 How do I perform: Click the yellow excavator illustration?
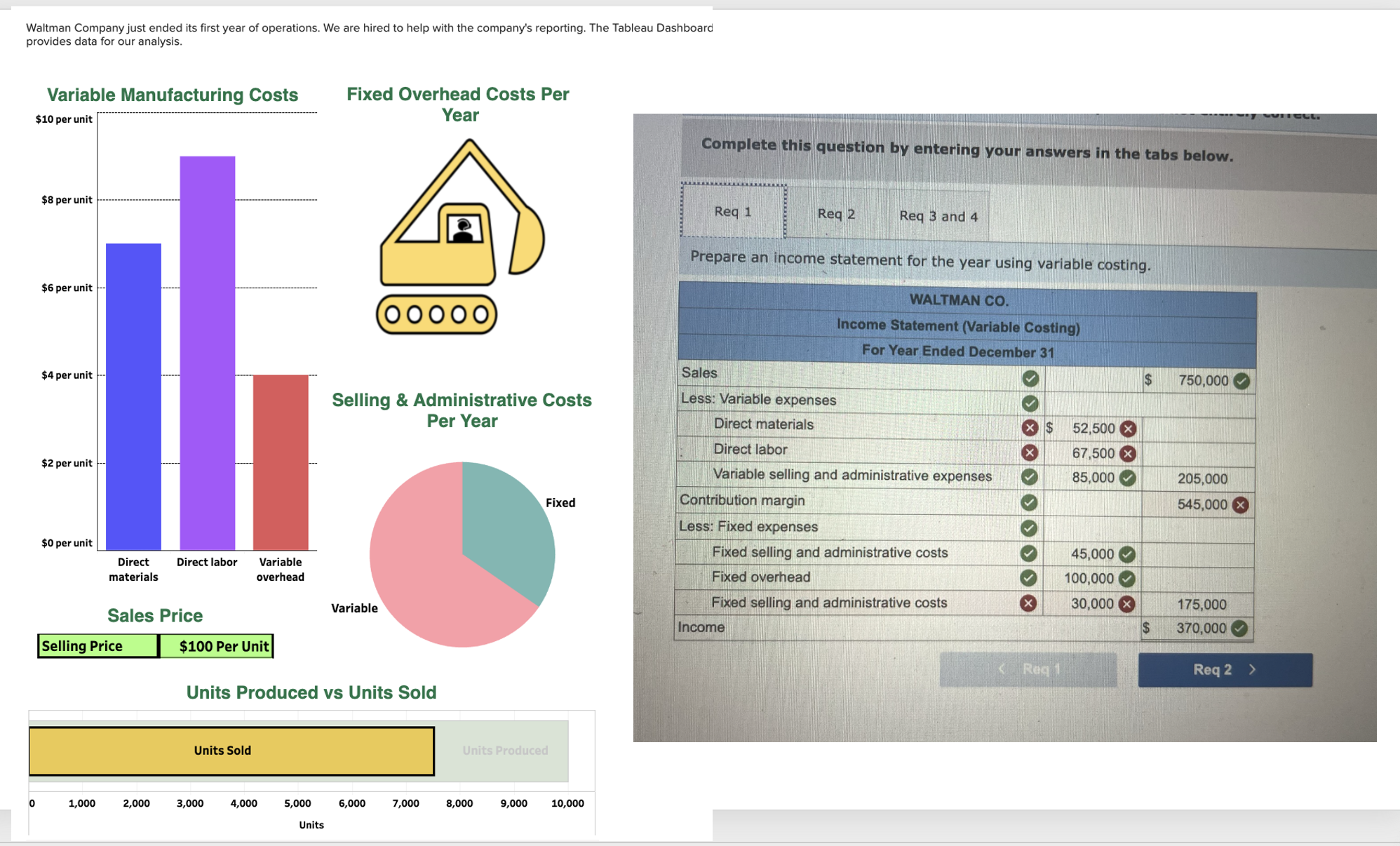click(x=461, y=236)
